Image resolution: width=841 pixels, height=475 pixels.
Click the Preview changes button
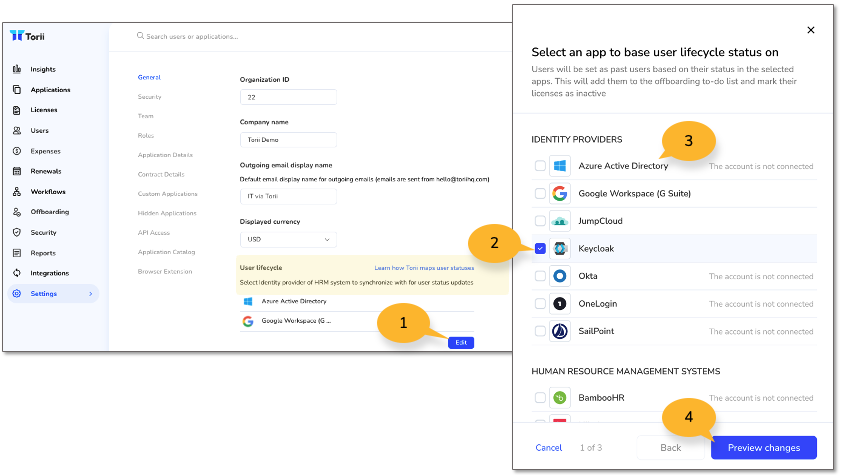pos(764,448)
